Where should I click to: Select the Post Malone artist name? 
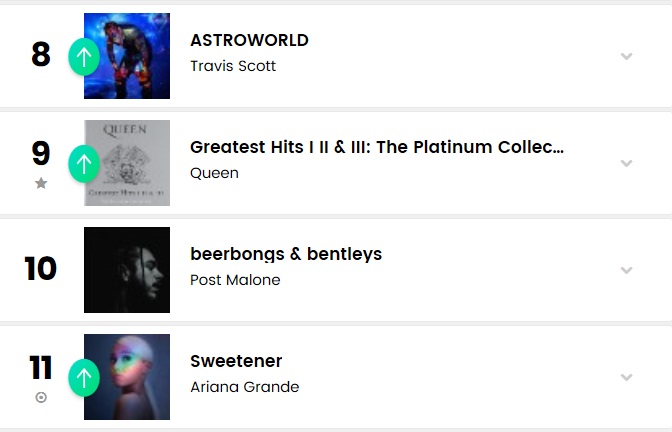click(235, 280)
